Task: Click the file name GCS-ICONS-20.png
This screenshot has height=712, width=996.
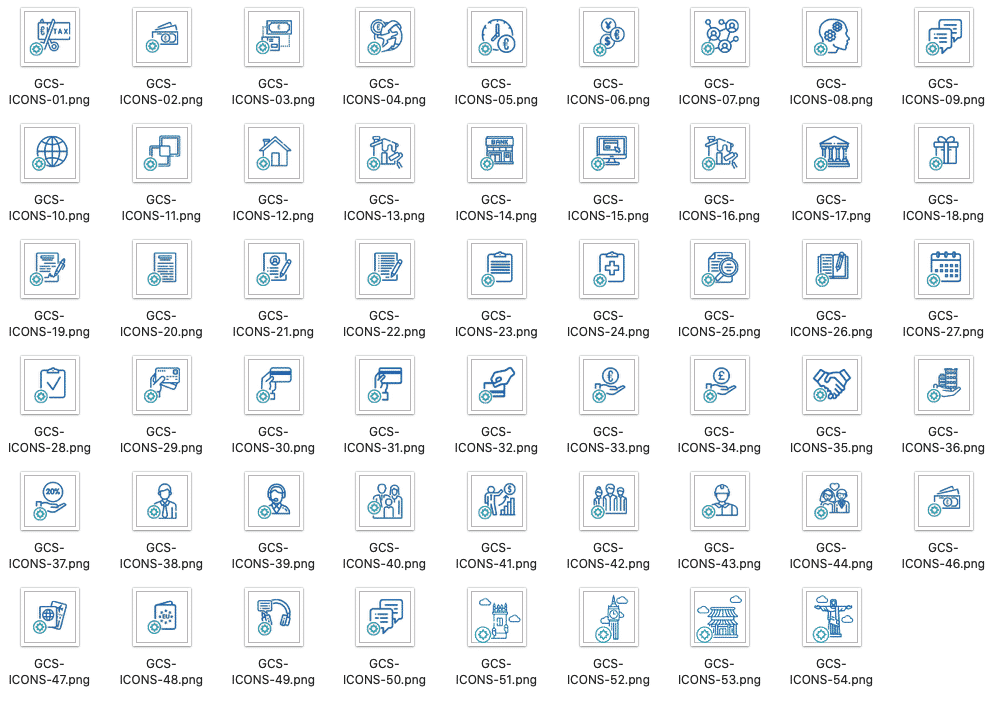Action: click(161, 323)
